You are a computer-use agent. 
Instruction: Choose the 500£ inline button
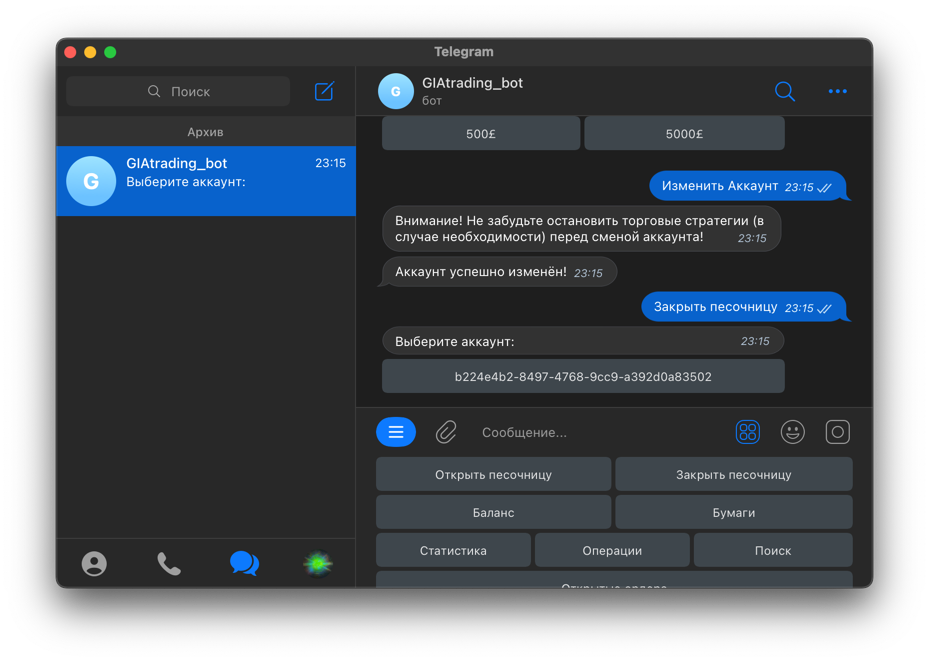[x=480, y=134]
